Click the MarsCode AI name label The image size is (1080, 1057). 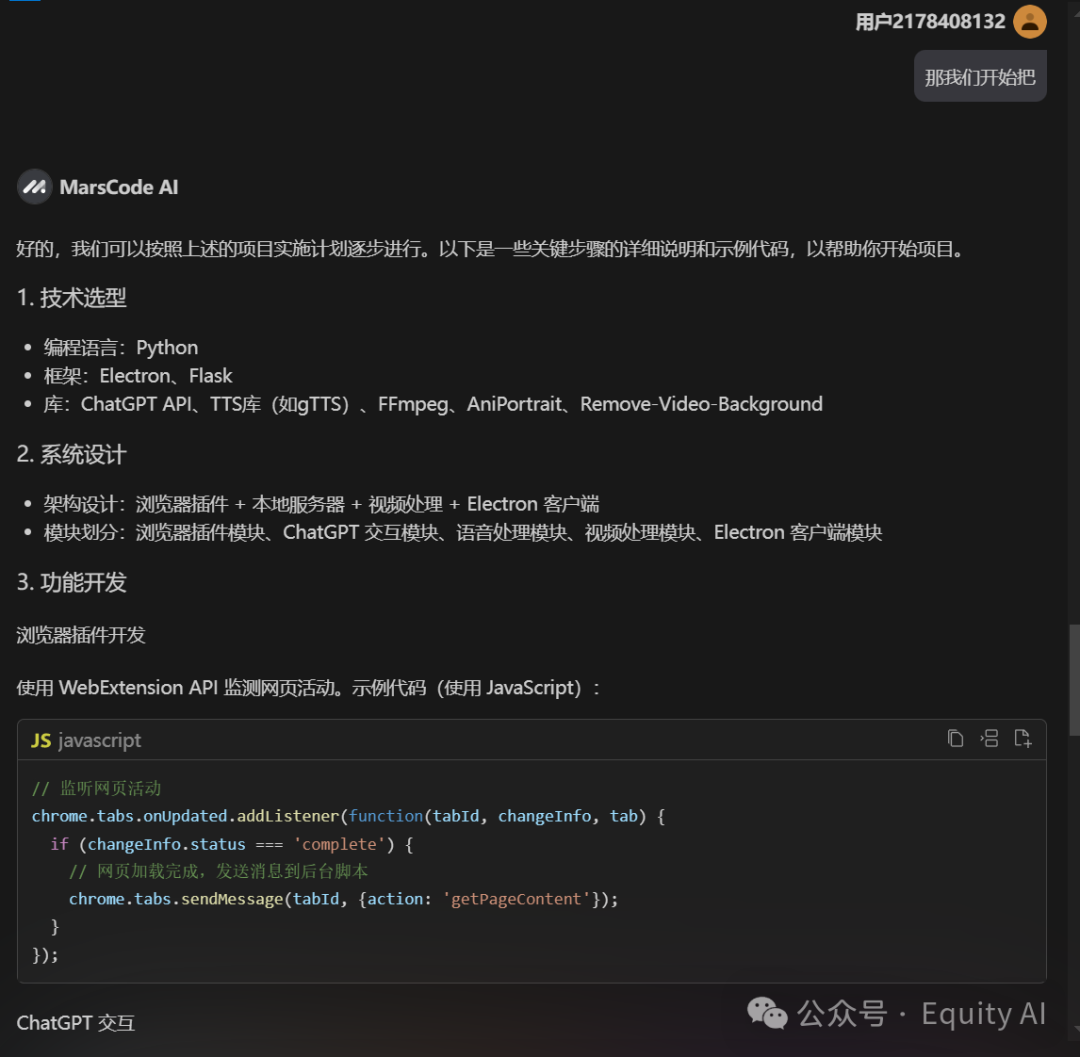pos(118,187)
